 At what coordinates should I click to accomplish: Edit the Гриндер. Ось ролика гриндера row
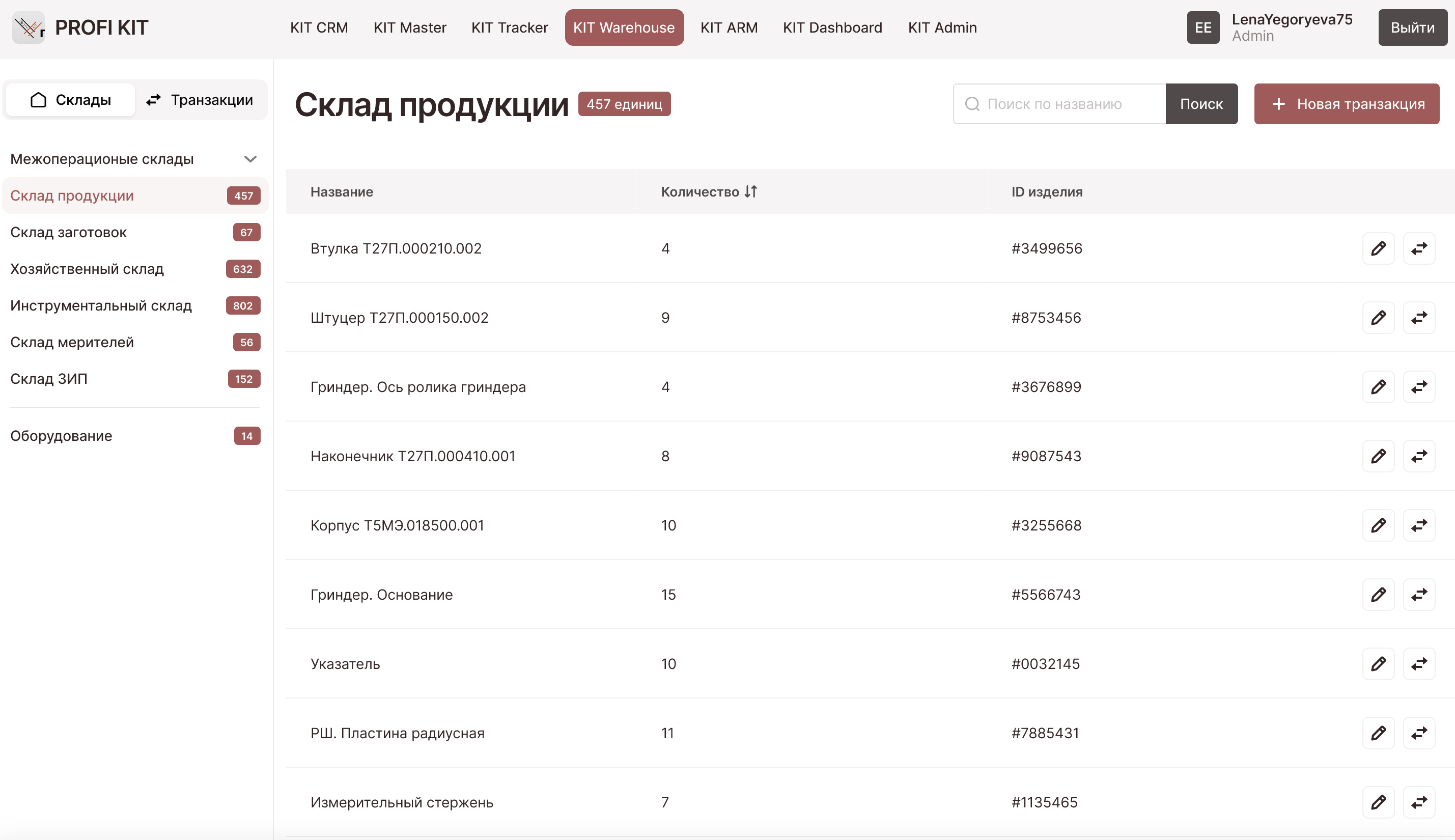tap(1378, 387)
